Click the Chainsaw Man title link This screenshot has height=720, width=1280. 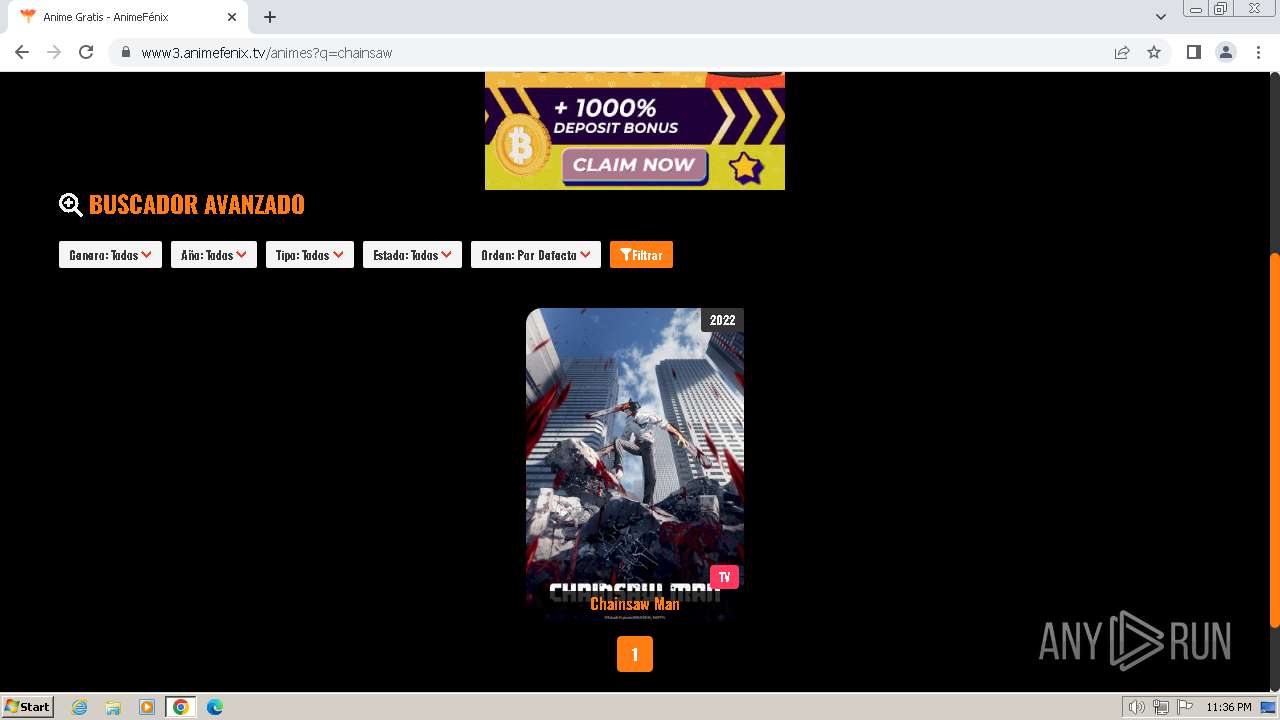(635, 604)
